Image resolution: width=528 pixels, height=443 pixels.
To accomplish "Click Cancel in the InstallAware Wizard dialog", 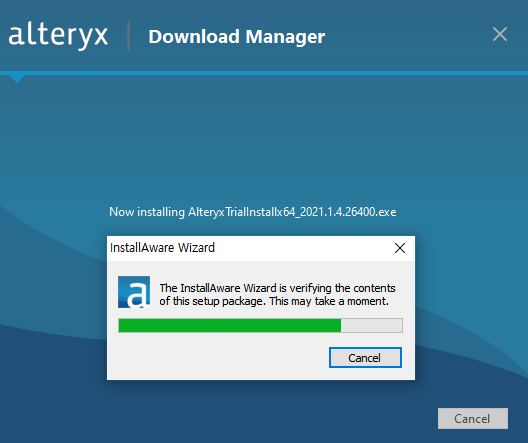I will point(365,357).
